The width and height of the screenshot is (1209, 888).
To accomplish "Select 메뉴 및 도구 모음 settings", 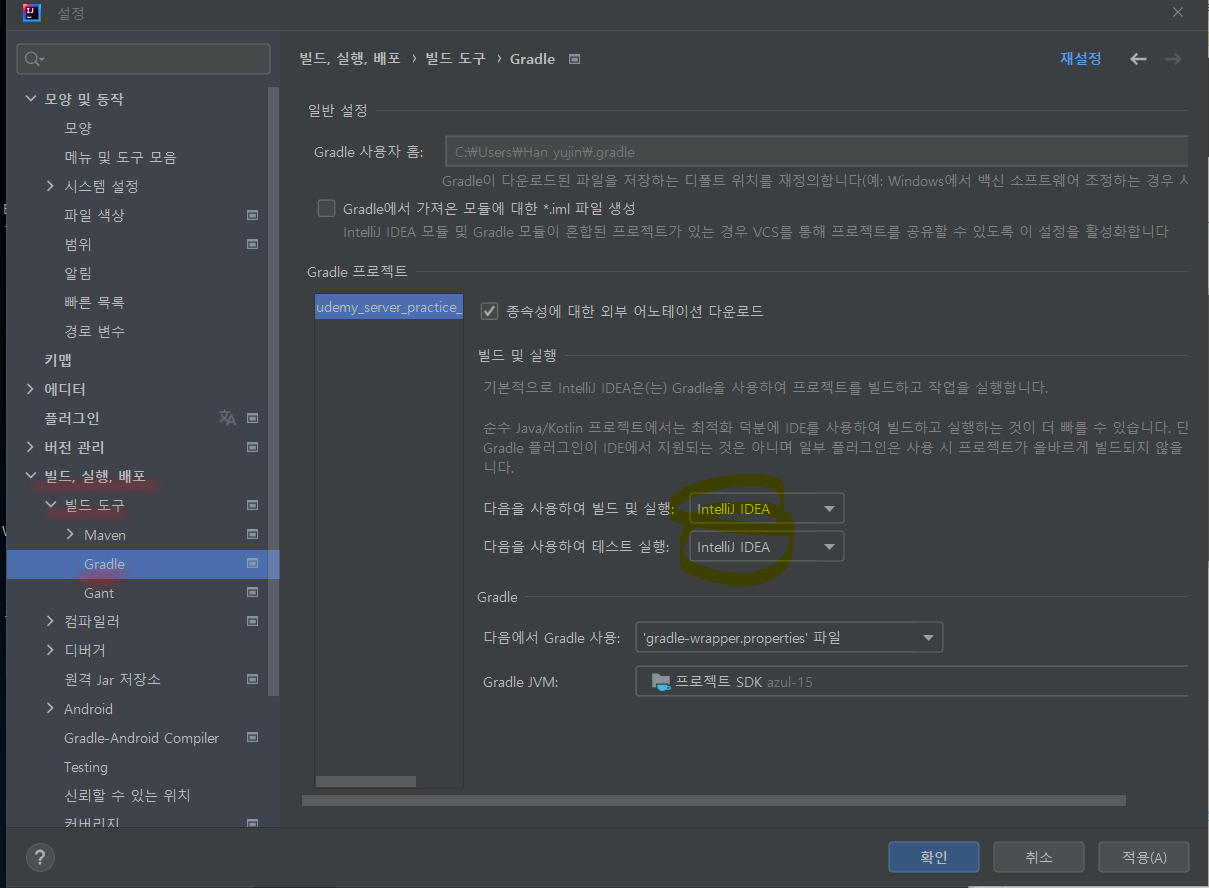I will (120, 157).
